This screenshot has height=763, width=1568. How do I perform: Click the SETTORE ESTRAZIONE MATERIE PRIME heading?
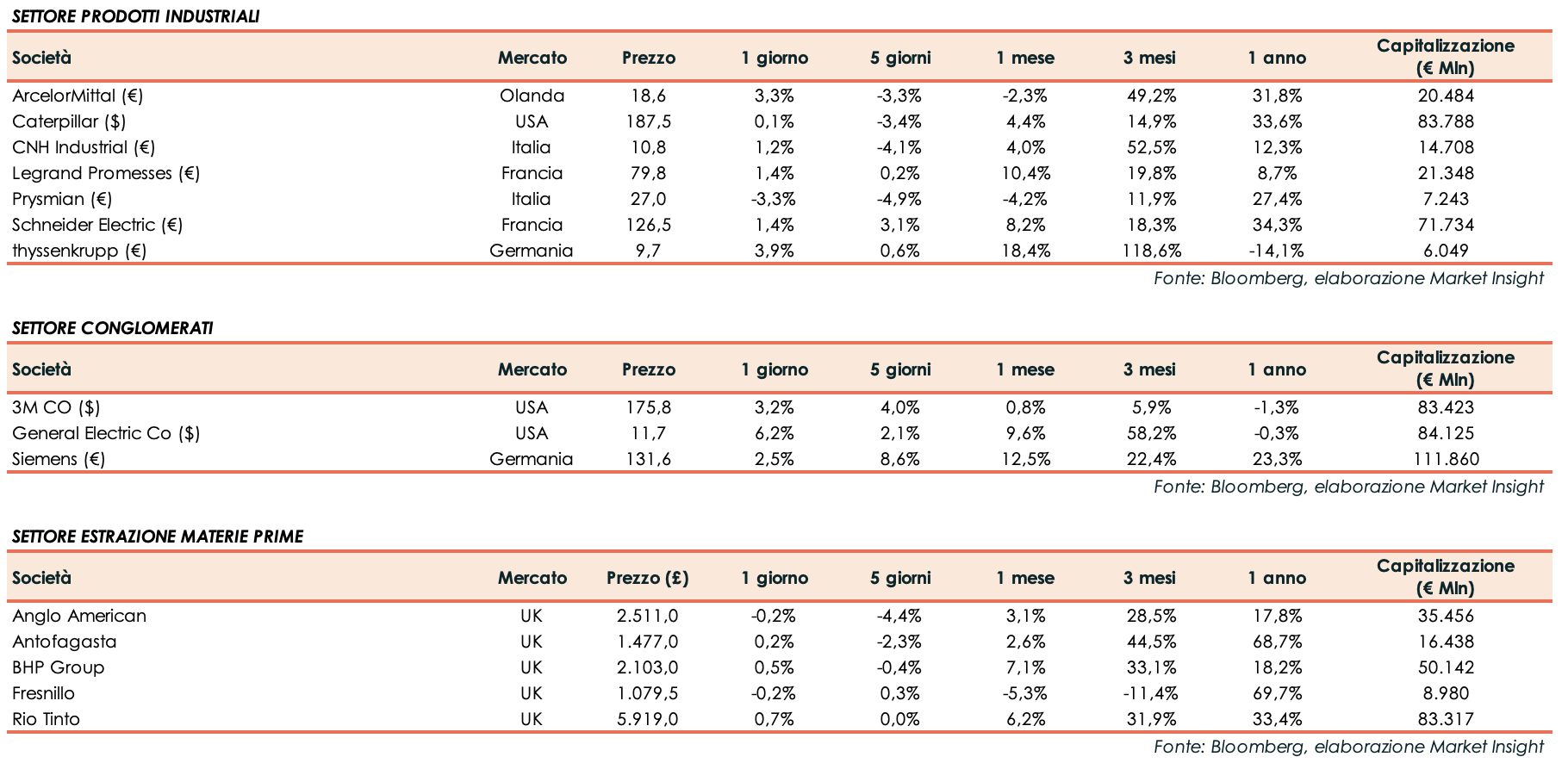click(158, 537)
